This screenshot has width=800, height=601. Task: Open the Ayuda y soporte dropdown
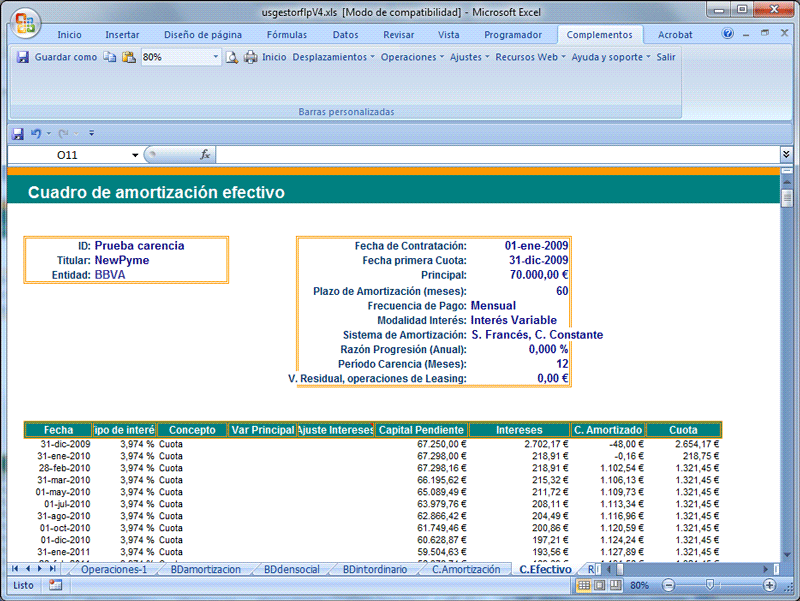pos(611,57)
